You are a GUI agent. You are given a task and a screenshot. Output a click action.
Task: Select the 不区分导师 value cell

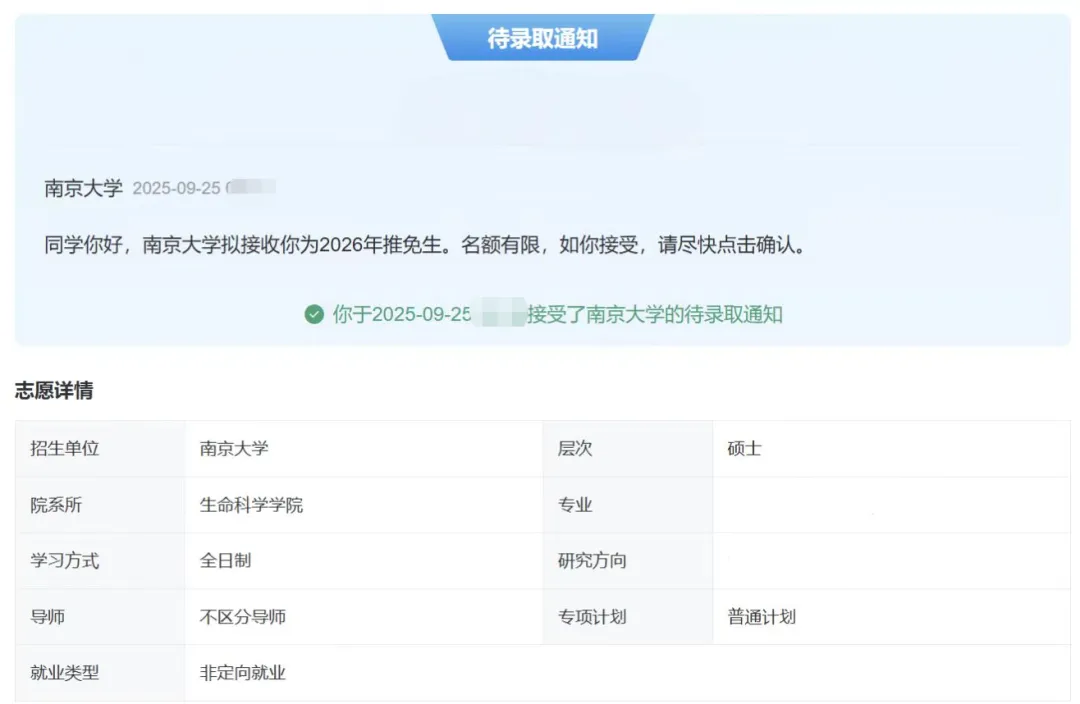pyautogui.click(x=364, y=617)
